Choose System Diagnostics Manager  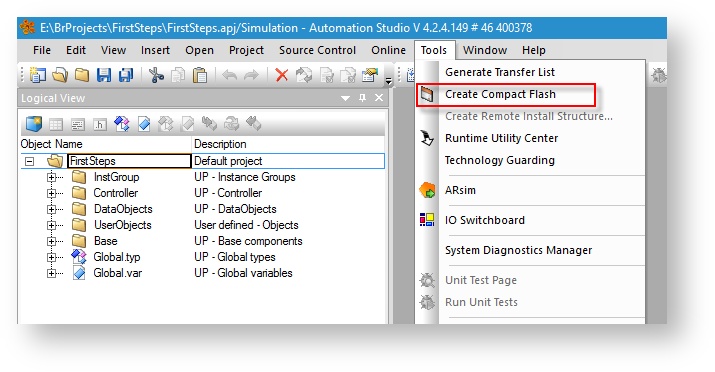[518, 250]
